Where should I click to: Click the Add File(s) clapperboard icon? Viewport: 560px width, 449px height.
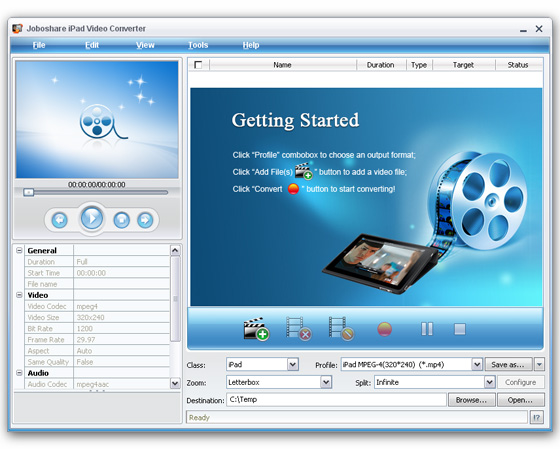pos(256,329)
